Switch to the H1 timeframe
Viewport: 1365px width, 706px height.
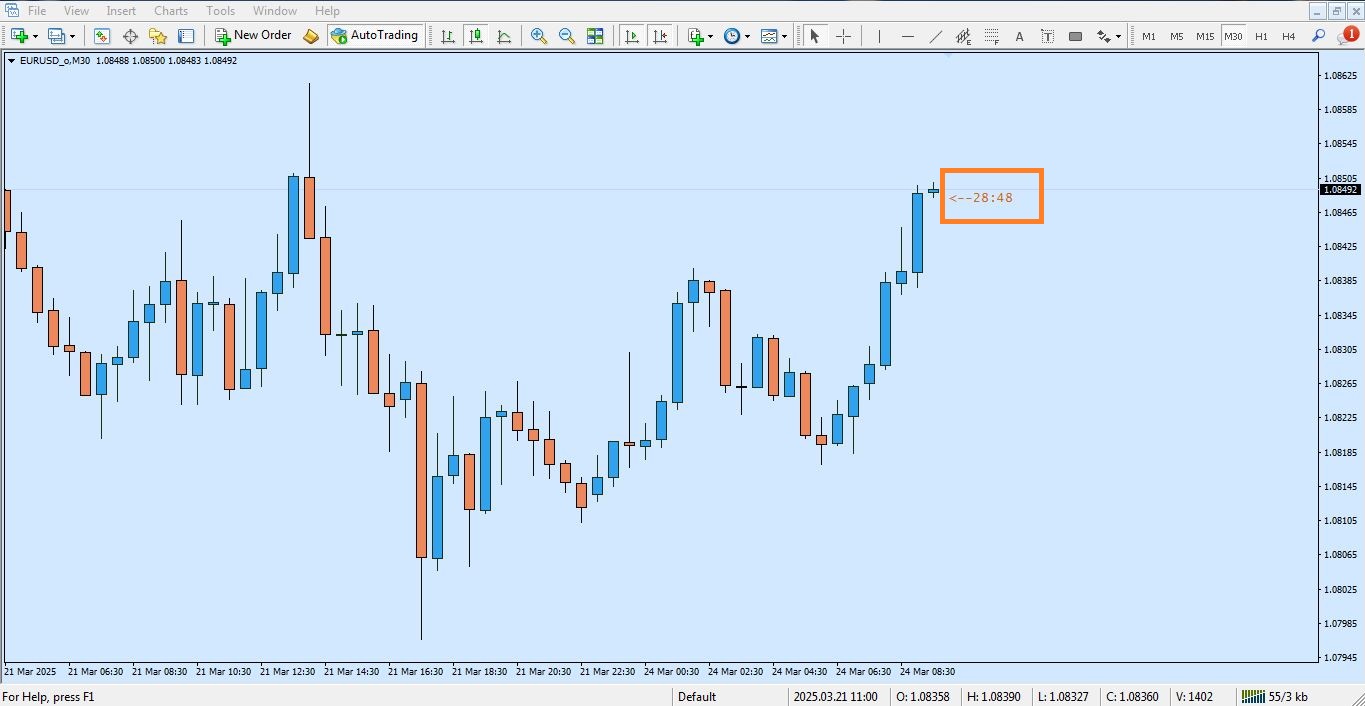(x=1261, y=36)
